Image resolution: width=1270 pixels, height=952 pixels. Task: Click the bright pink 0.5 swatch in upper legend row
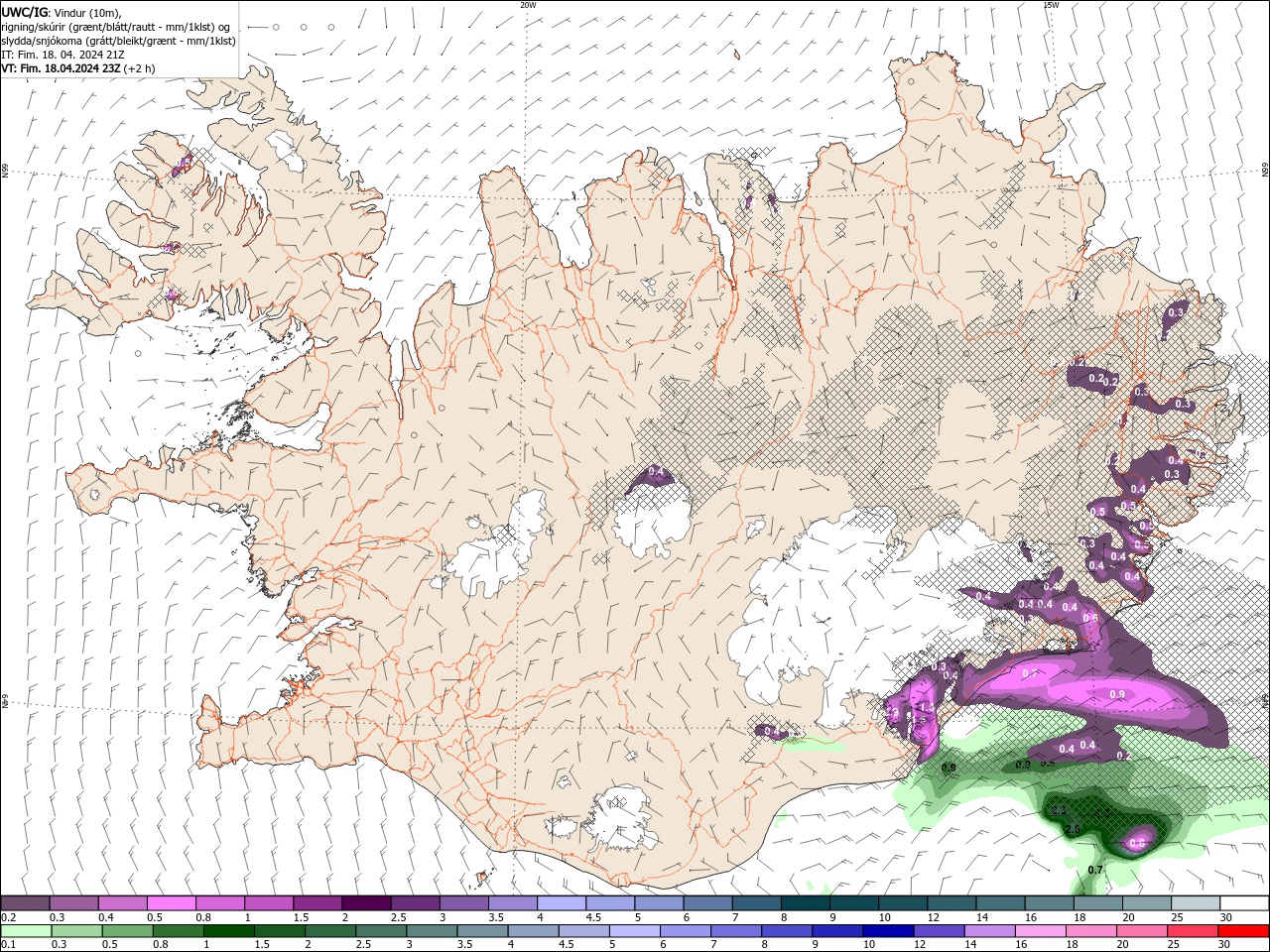[x=171, y=903]
